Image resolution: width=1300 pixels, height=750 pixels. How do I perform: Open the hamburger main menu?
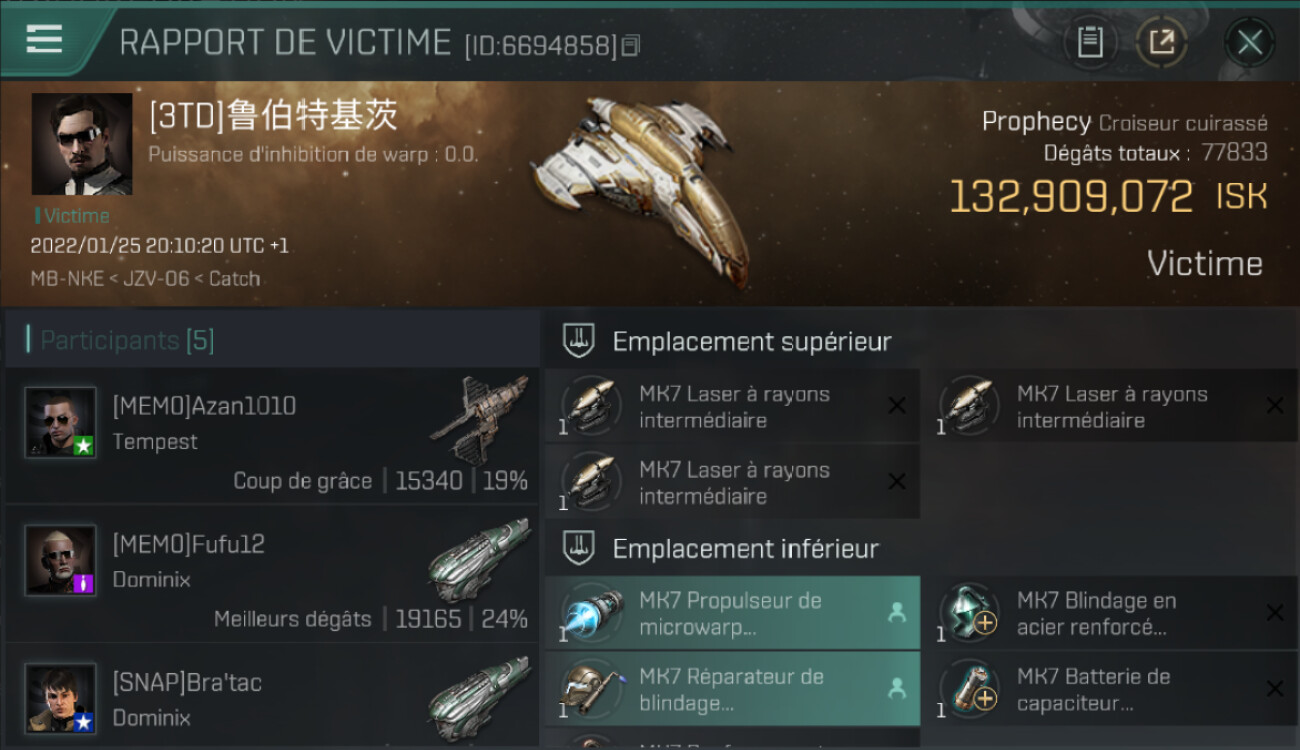tap(44, 39)
